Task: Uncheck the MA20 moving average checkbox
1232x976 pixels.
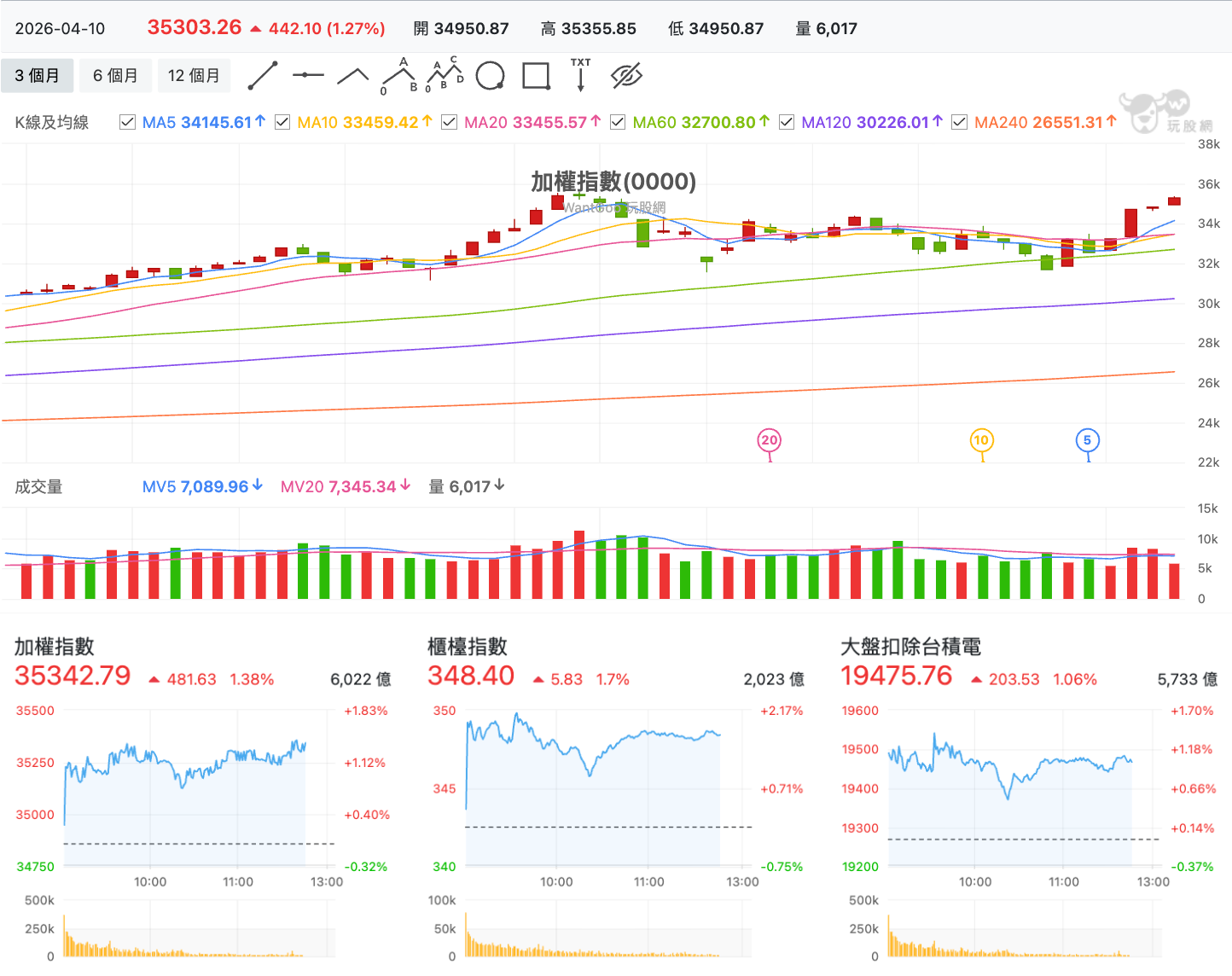Action: (x=449, y=122)
